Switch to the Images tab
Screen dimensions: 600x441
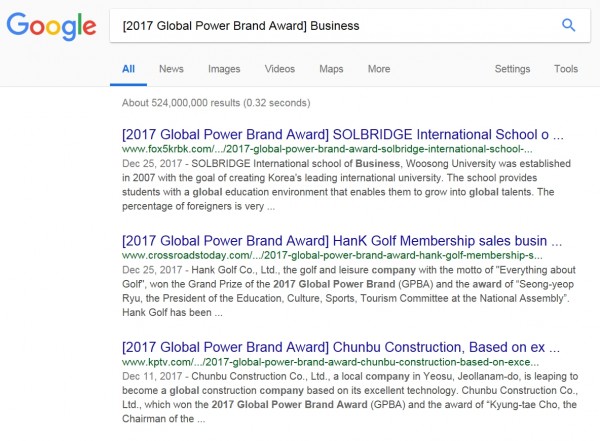(x=224, y=69)
